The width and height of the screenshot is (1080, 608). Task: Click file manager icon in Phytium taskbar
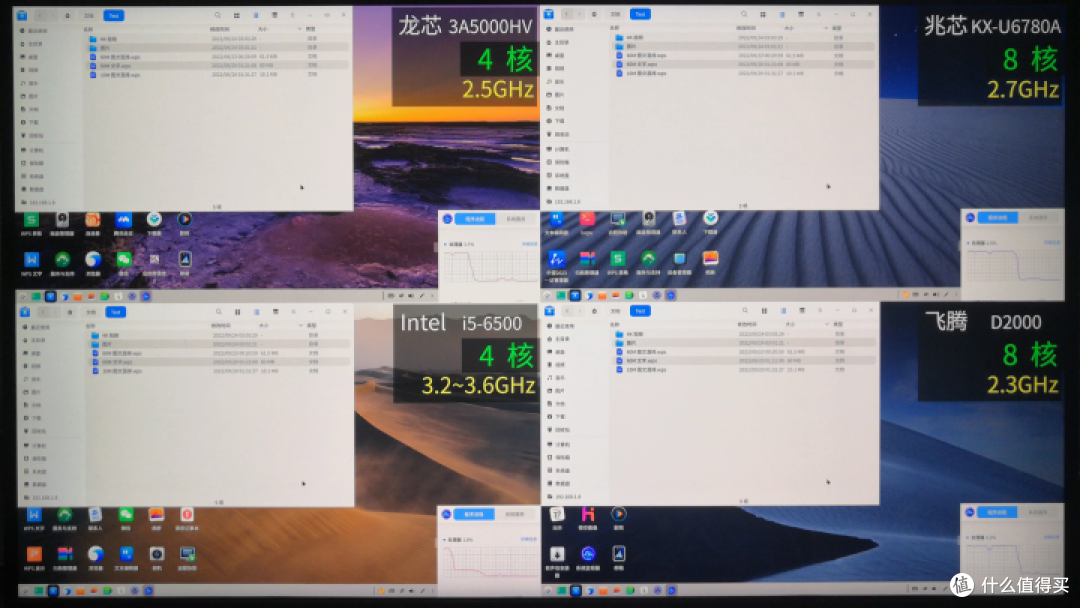(575, 591)
